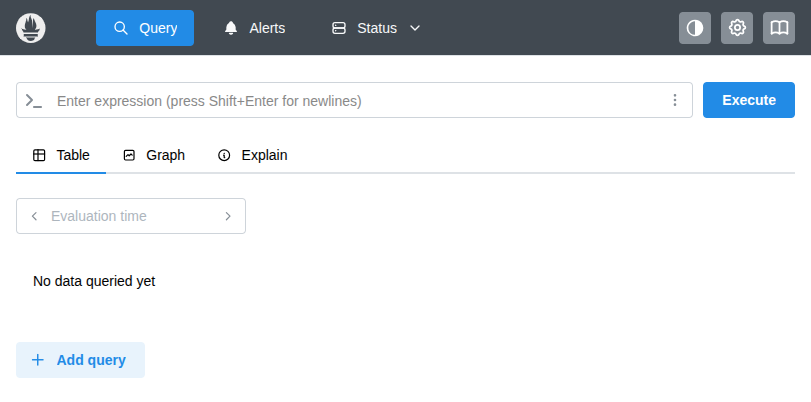Viewport: 811px width, 402px height.
Task: Click the magnifier icon on the Query button
Action: coord(121,28)
